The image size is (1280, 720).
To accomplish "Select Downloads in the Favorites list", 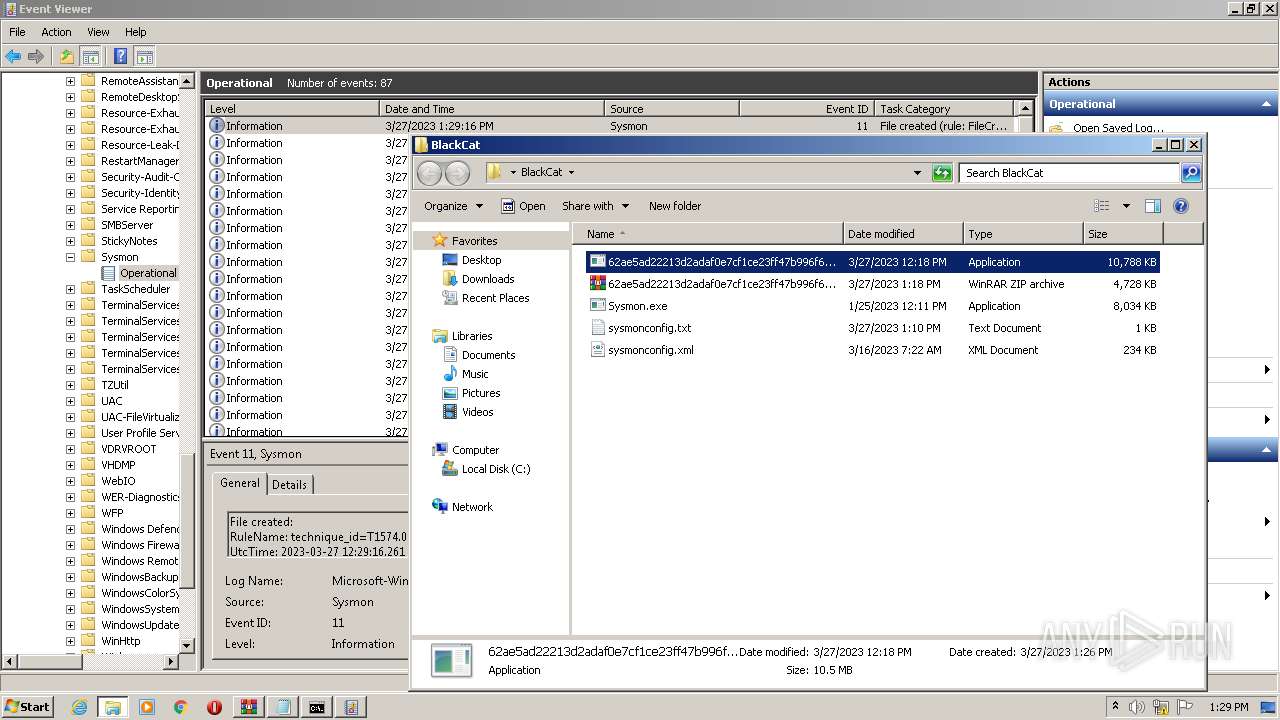I will pyautogui.click(x=487, y=279).
